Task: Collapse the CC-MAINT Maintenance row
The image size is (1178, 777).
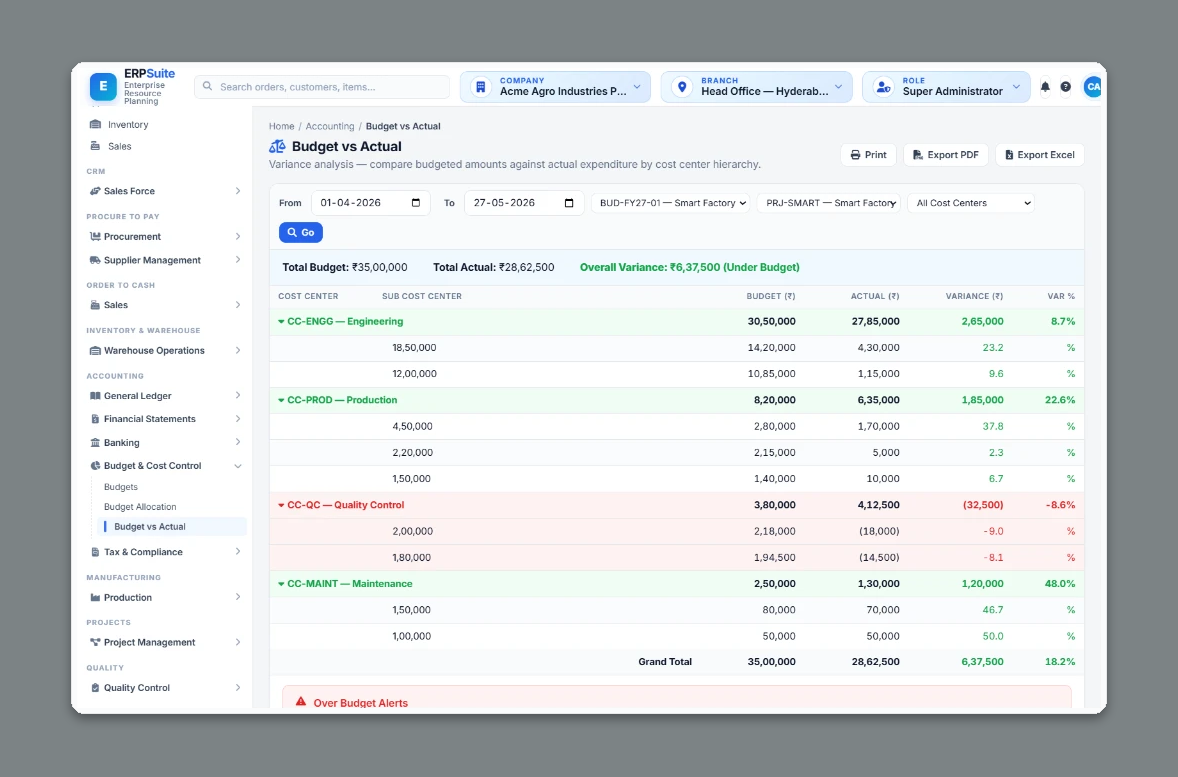Action: click(x=281, y=584)
